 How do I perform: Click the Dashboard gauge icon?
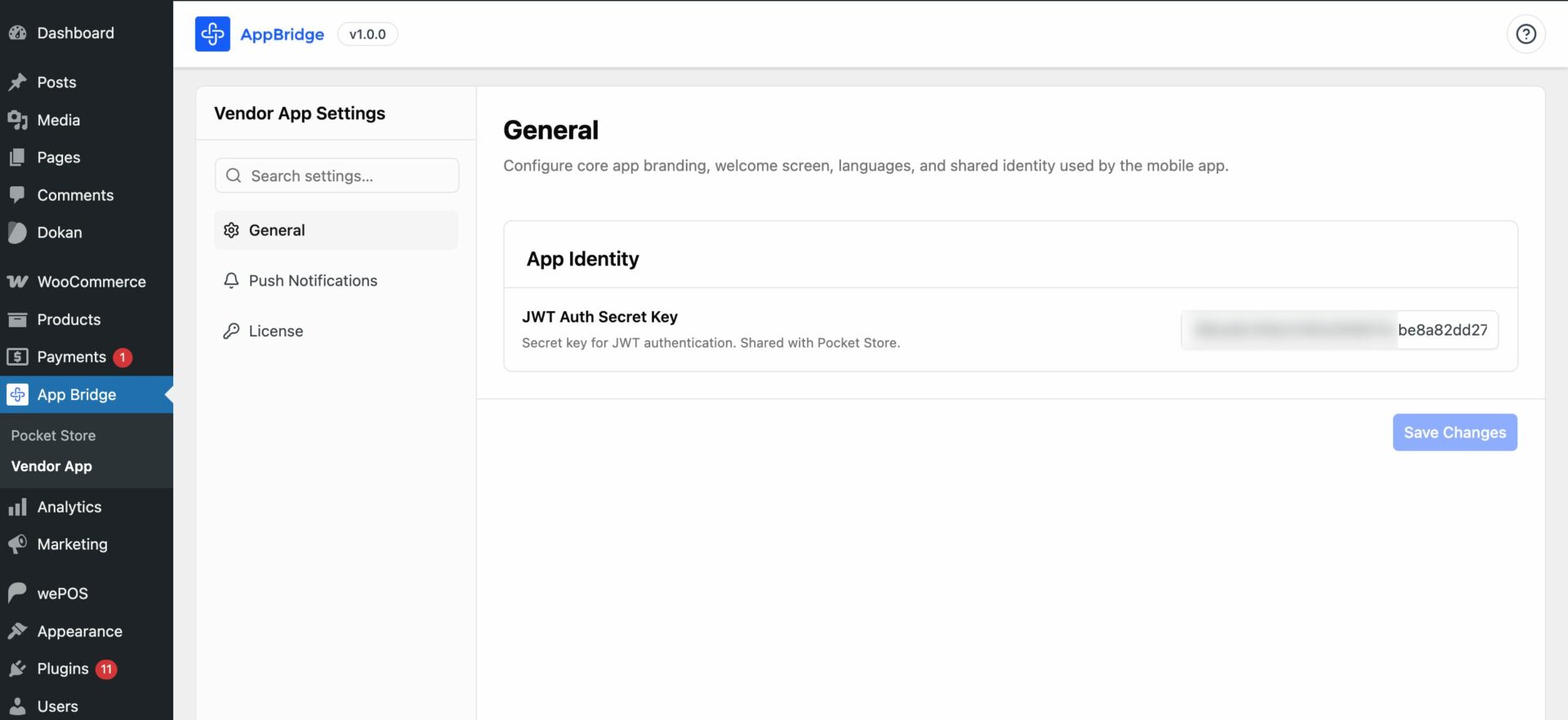tap(18, 33)
